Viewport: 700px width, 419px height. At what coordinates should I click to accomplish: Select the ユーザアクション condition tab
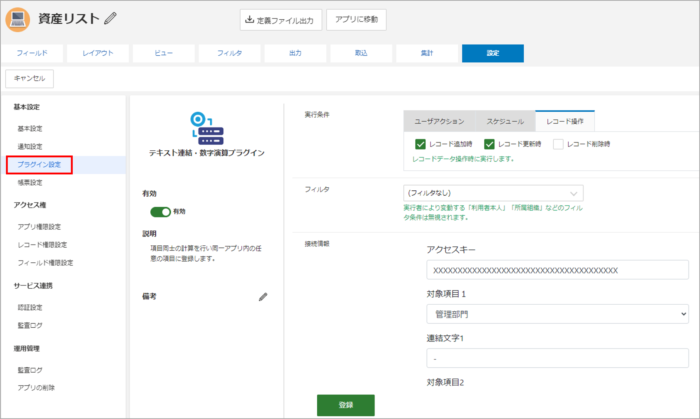[x=439, y=121]
